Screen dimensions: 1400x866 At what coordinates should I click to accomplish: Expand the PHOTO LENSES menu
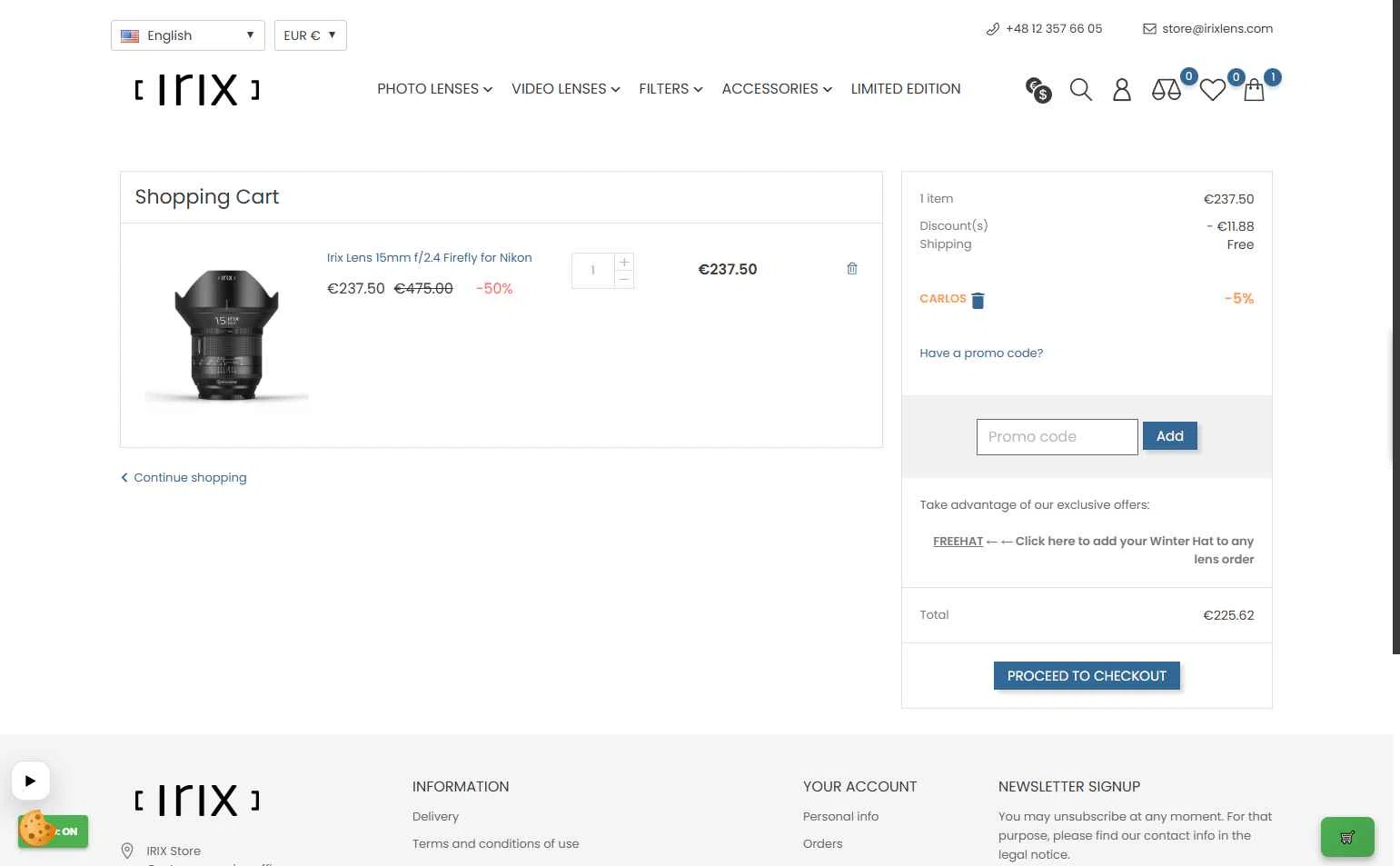(434, 89)
